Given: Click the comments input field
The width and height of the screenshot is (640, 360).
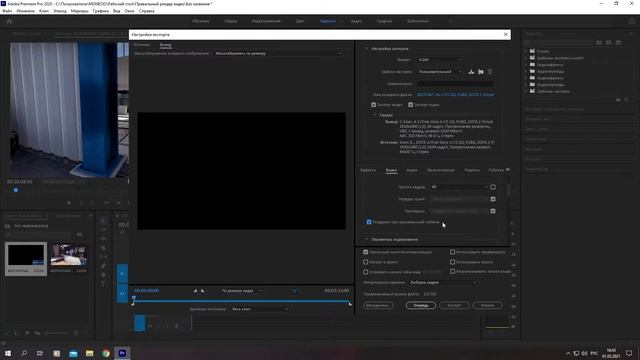Looking at the screenshot, I should click(456, 84).
